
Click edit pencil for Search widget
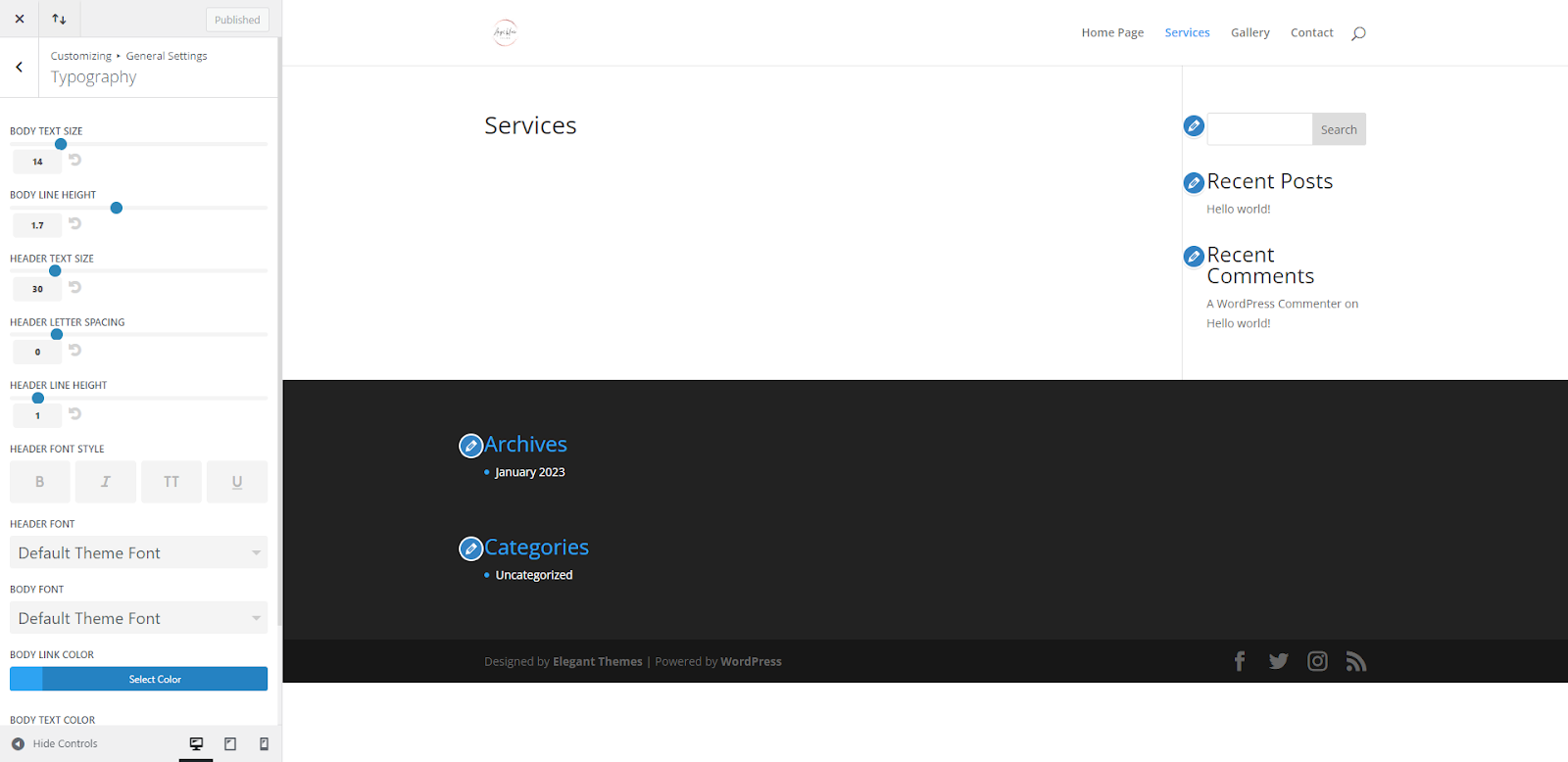(1194, 125)
